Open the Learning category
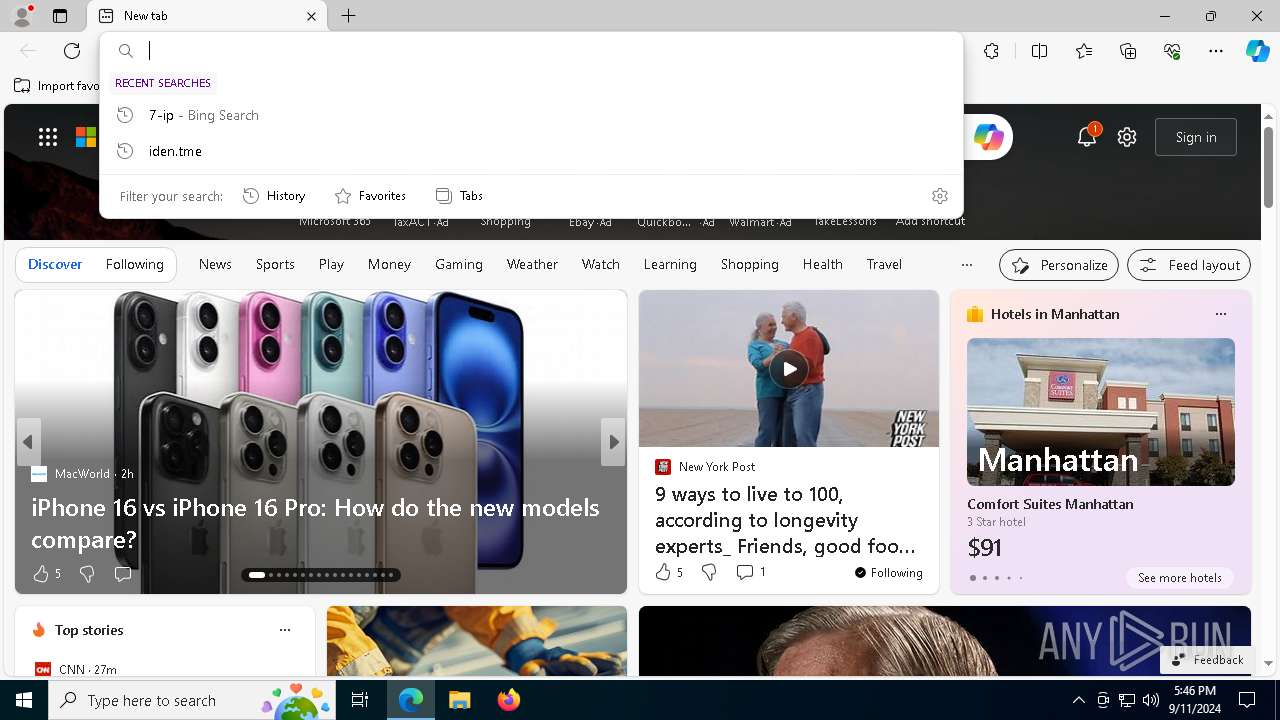 [670, 264]
